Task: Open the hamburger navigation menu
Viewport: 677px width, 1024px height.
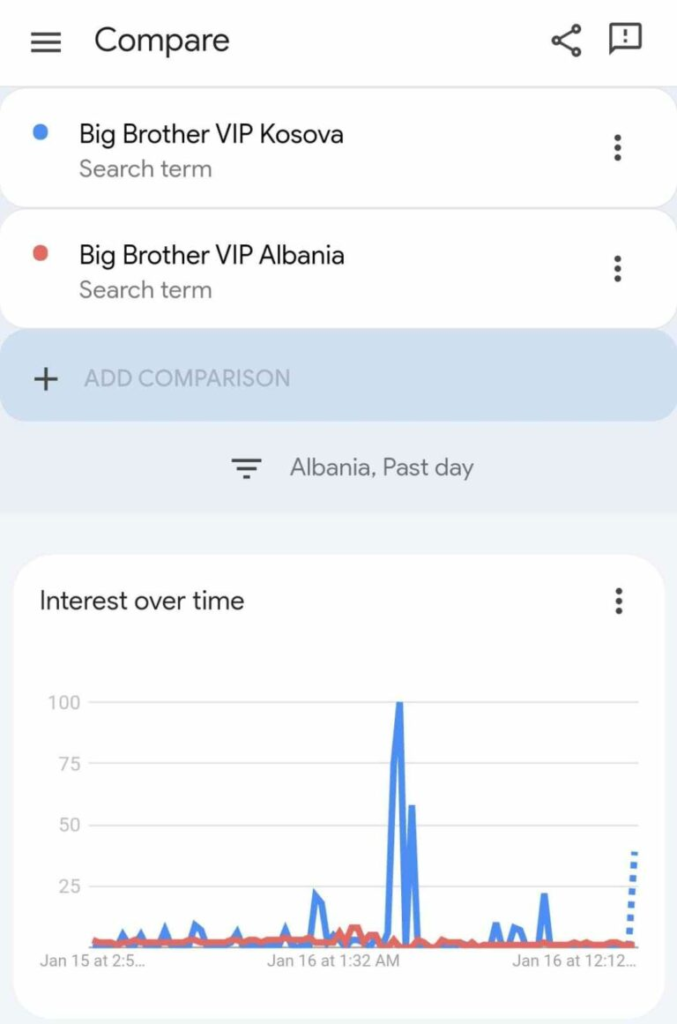Action: pos(46,42)
